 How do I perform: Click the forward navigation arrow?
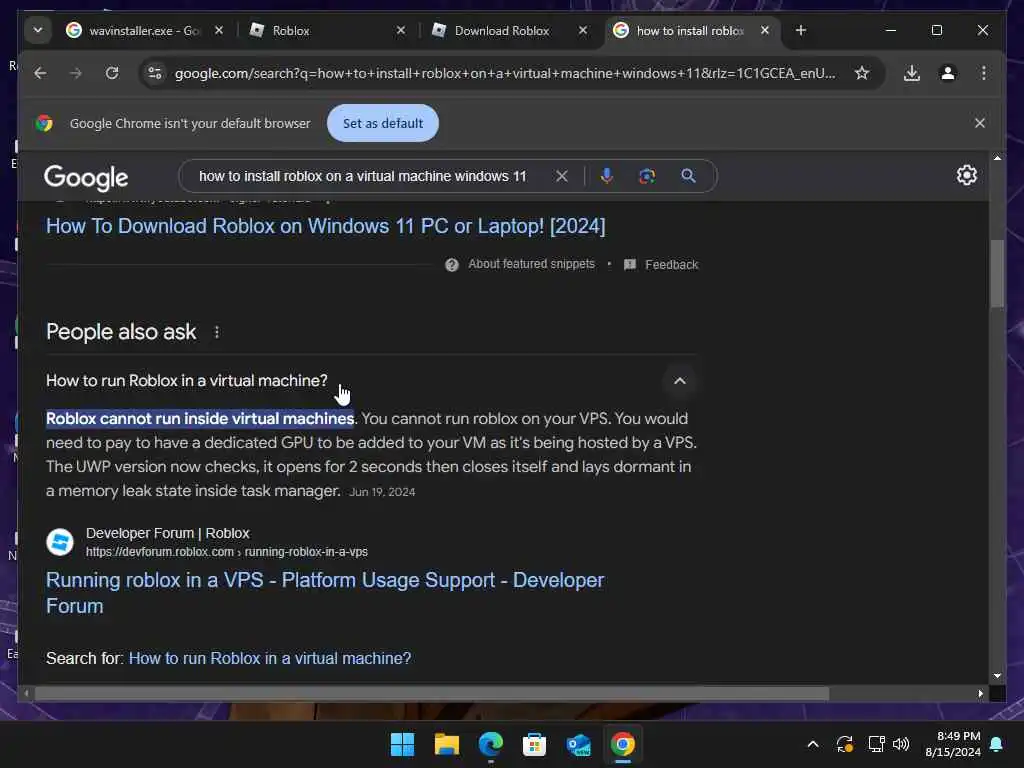pos(76,73)
